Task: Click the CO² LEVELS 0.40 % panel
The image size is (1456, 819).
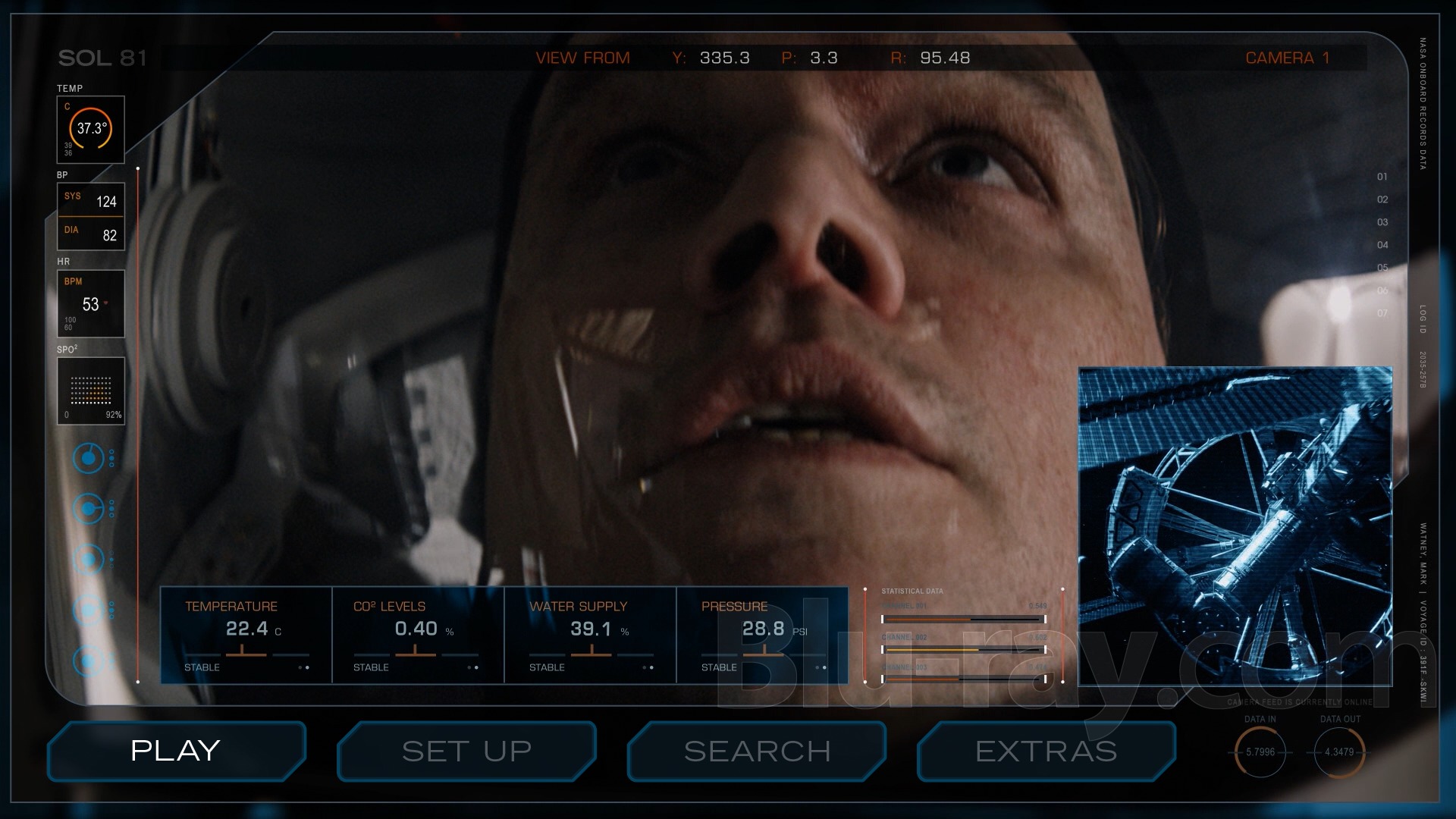Action: [x=418, y=635]
